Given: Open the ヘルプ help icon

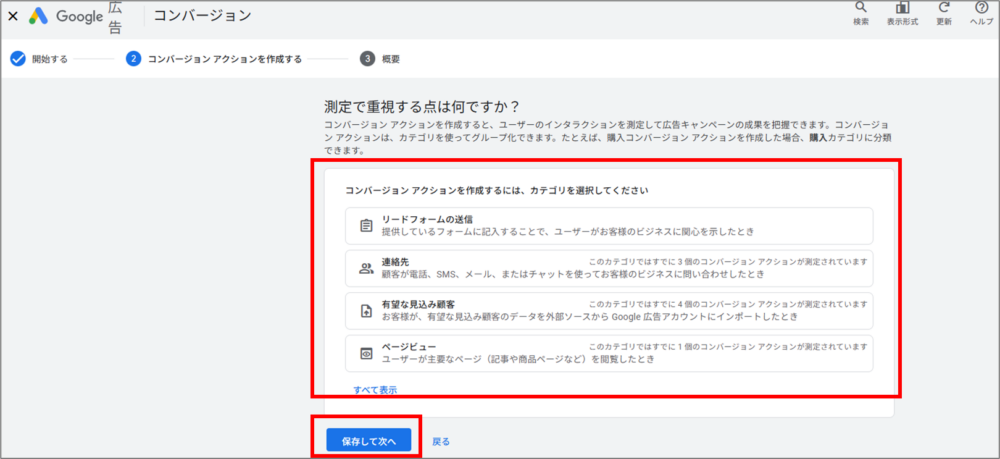Looking at the screenshot, I should (981, 8).
